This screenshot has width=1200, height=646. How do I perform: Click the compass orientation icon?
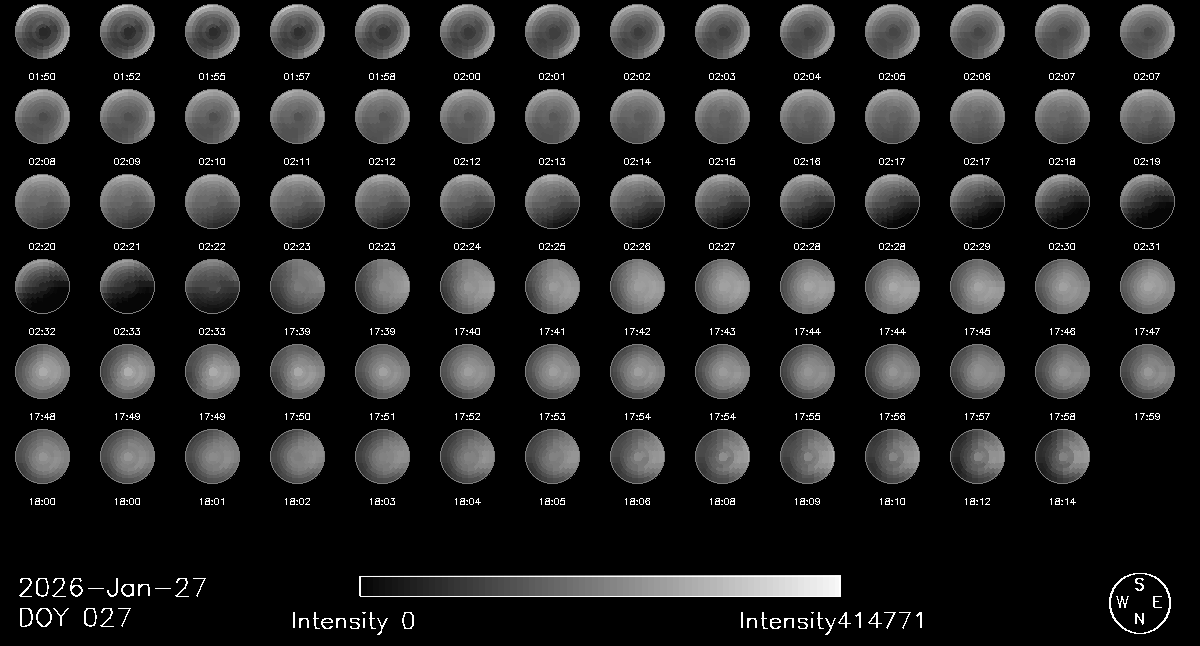[x=1139, y=603]
